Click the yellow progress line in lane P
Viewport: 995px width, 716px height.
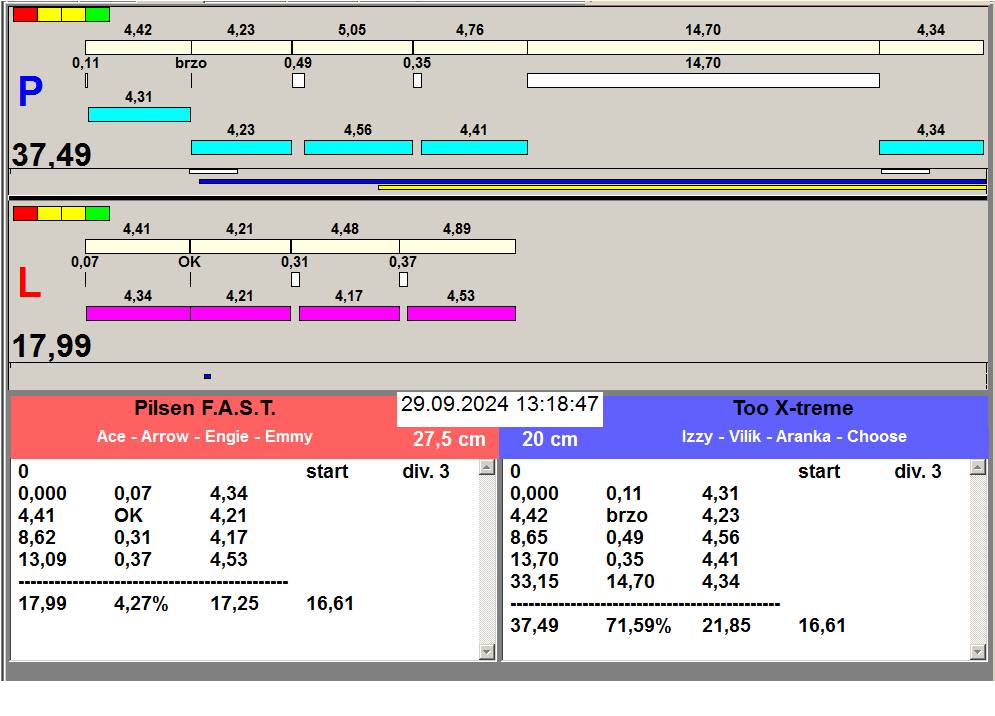[682, 188]
